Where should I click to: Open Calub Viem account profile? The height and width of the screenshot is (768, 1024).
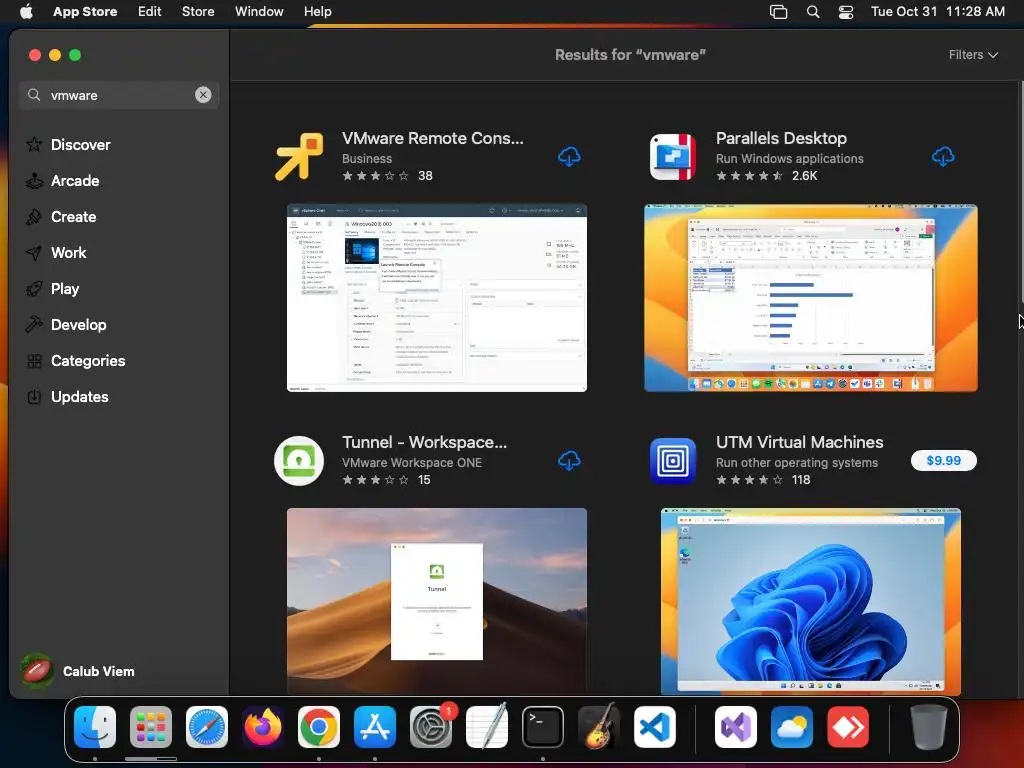pos(77,671)
